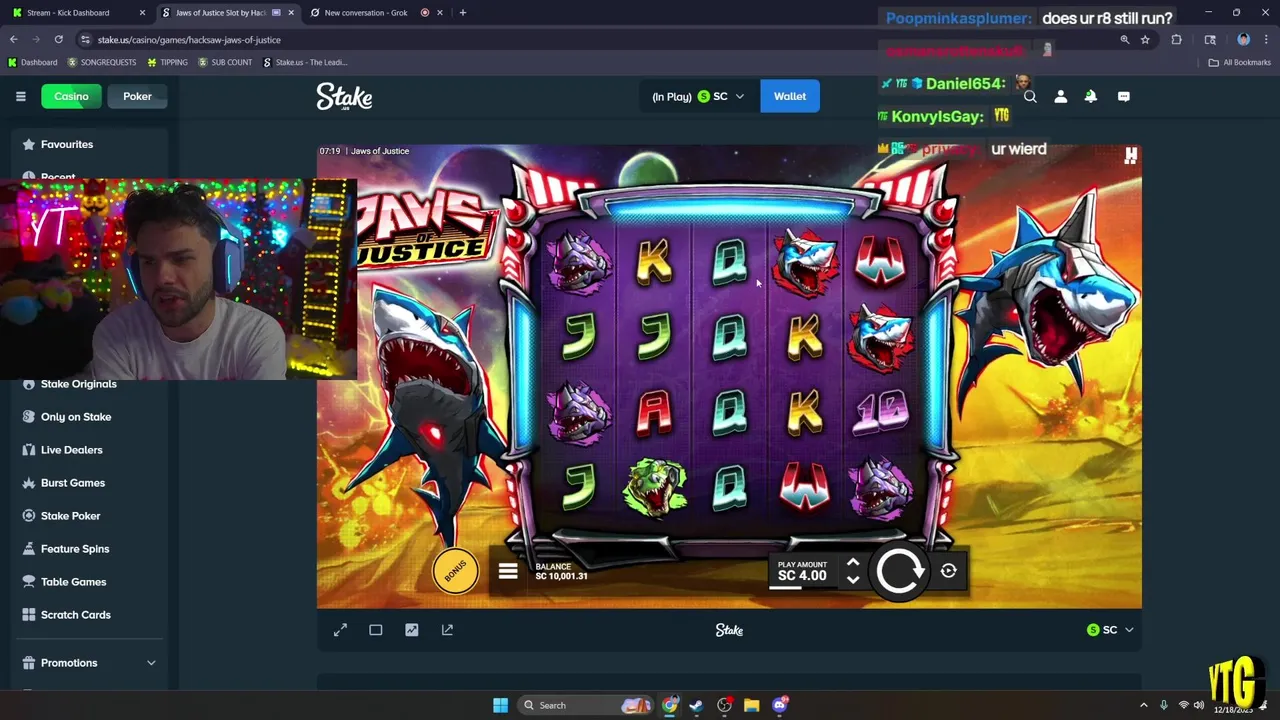The image size is (1280, 720).
Task: Spin the reels with the spin button
Action: 898,571
